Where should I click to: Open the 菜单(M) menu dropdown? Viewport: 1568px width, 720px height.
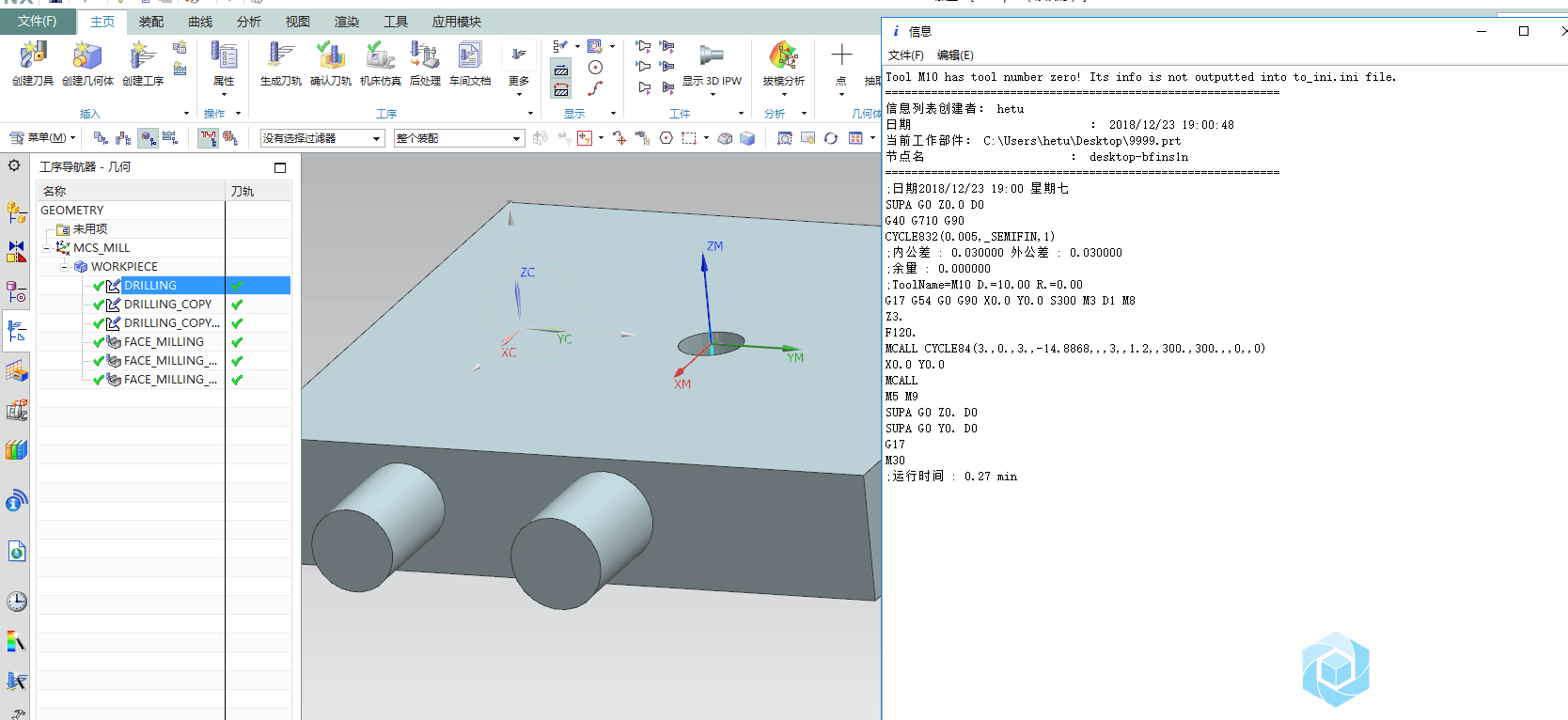pos(42,138)
